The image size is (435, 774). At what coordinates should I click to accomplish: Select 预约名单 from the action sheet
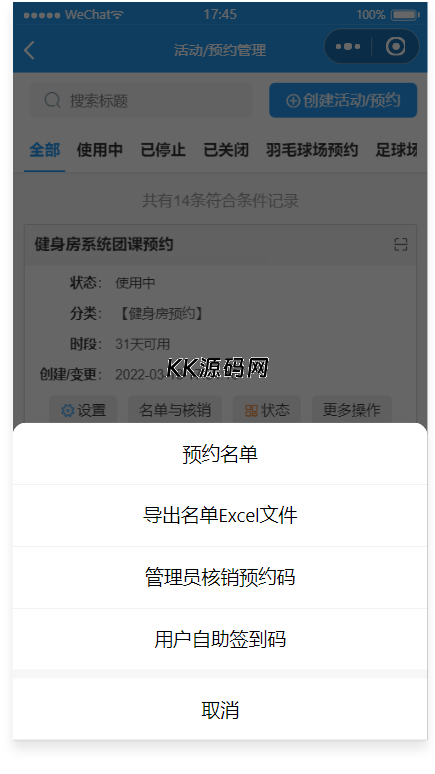pos(220,454)
